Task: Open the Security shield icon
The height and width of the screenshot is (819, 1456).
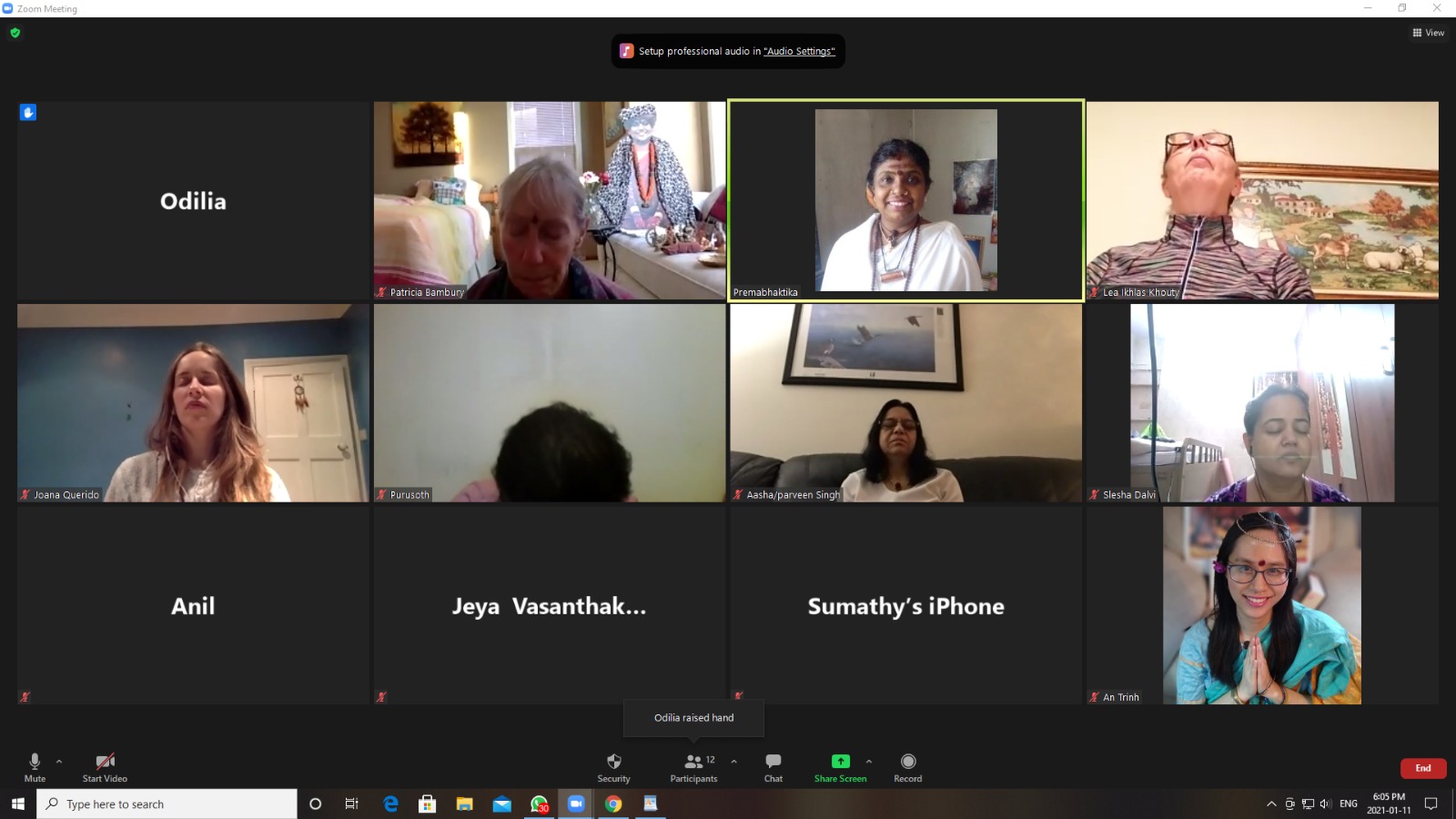Action: coord(613,763)
